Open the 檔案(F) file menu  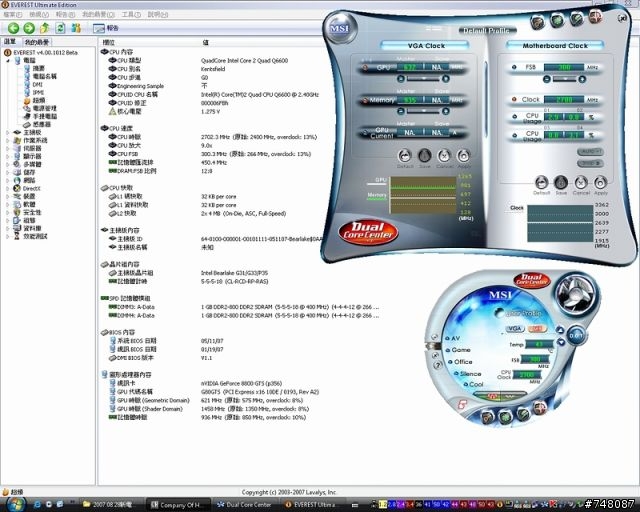coord(13,15)
